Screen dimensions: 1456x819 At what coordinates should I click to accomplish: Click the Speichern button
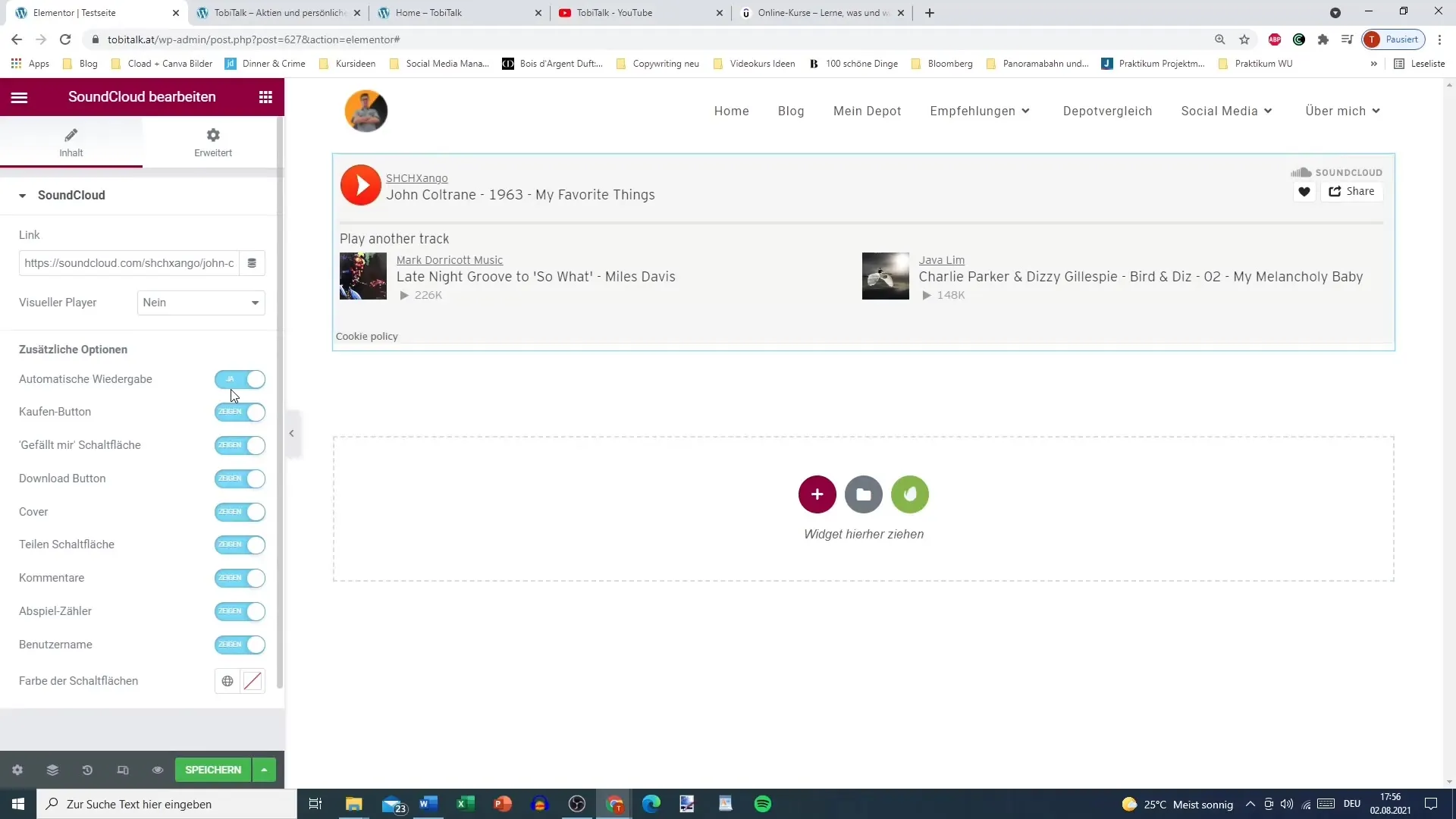pos(213,770)
